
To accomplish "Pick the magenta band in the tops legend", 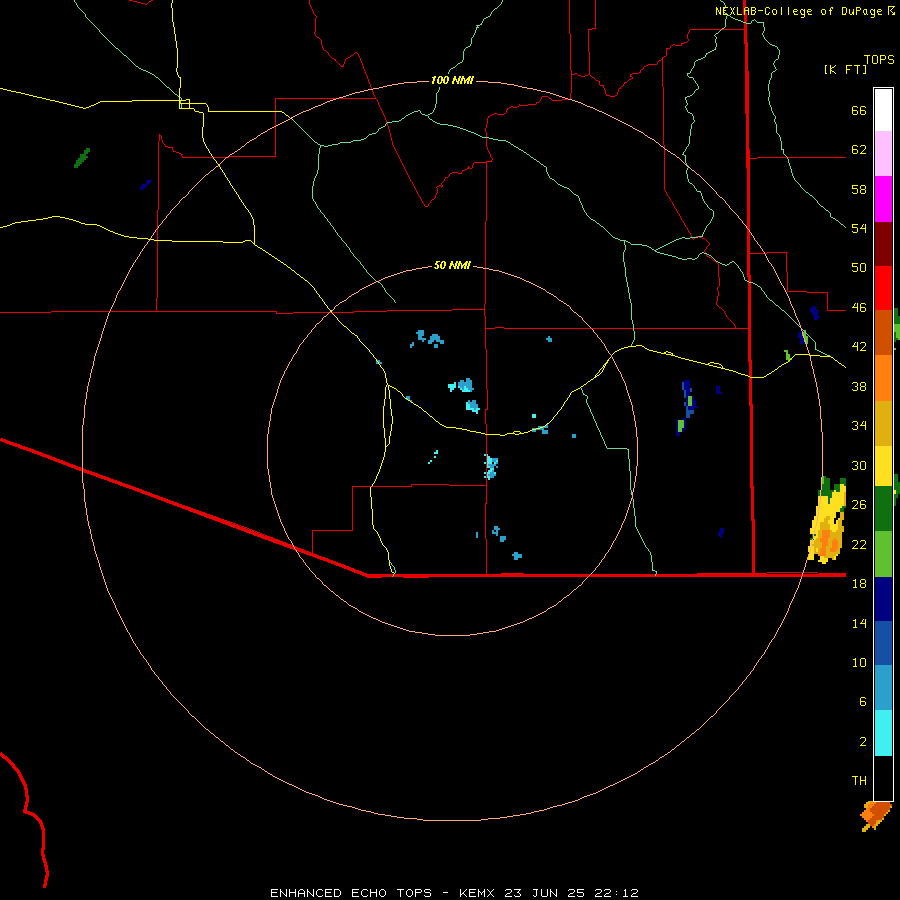I will point(883,199).
